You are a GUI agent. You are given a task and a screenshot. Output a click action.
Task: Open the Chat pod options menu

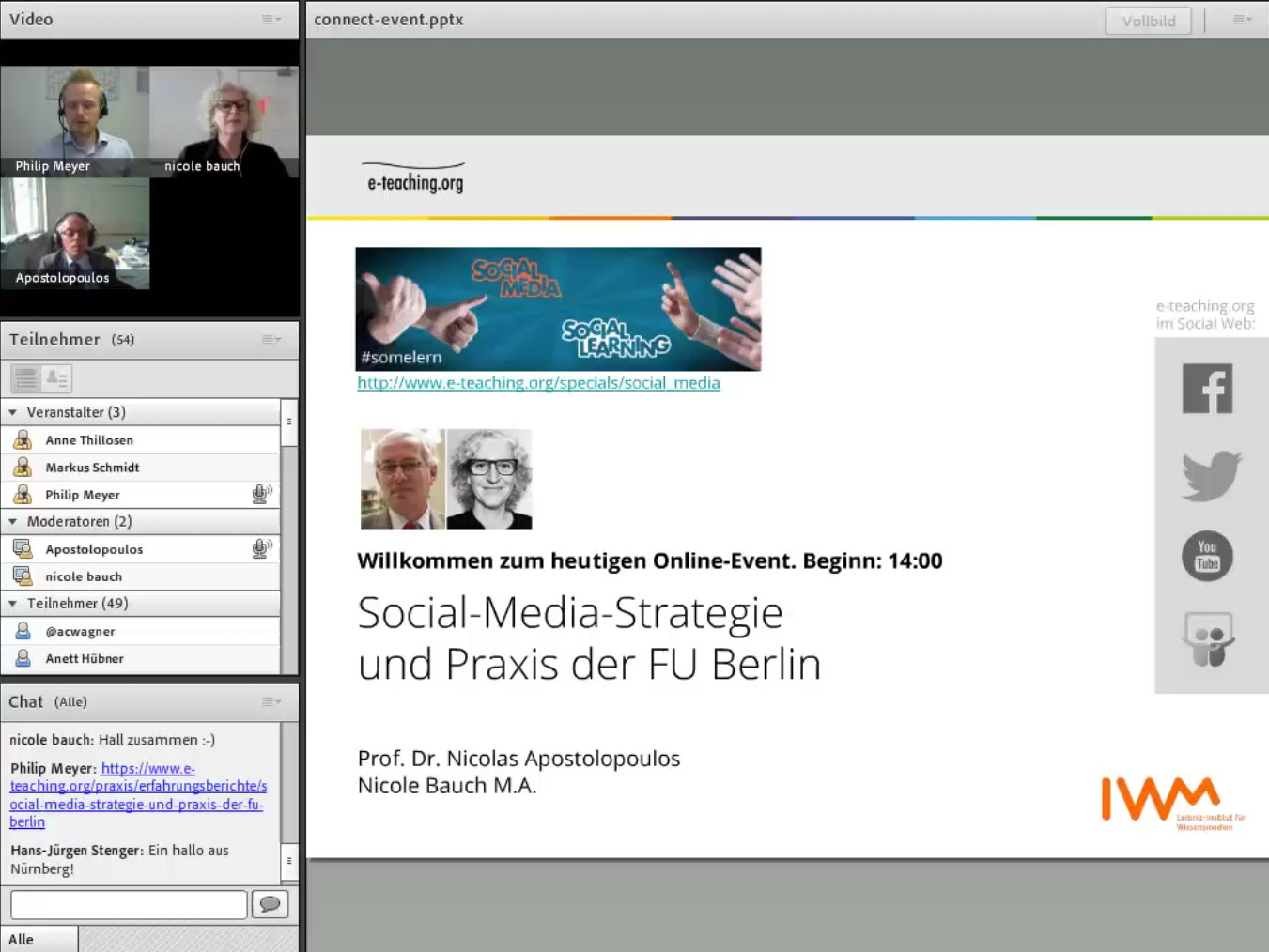(x=271, y=701)
